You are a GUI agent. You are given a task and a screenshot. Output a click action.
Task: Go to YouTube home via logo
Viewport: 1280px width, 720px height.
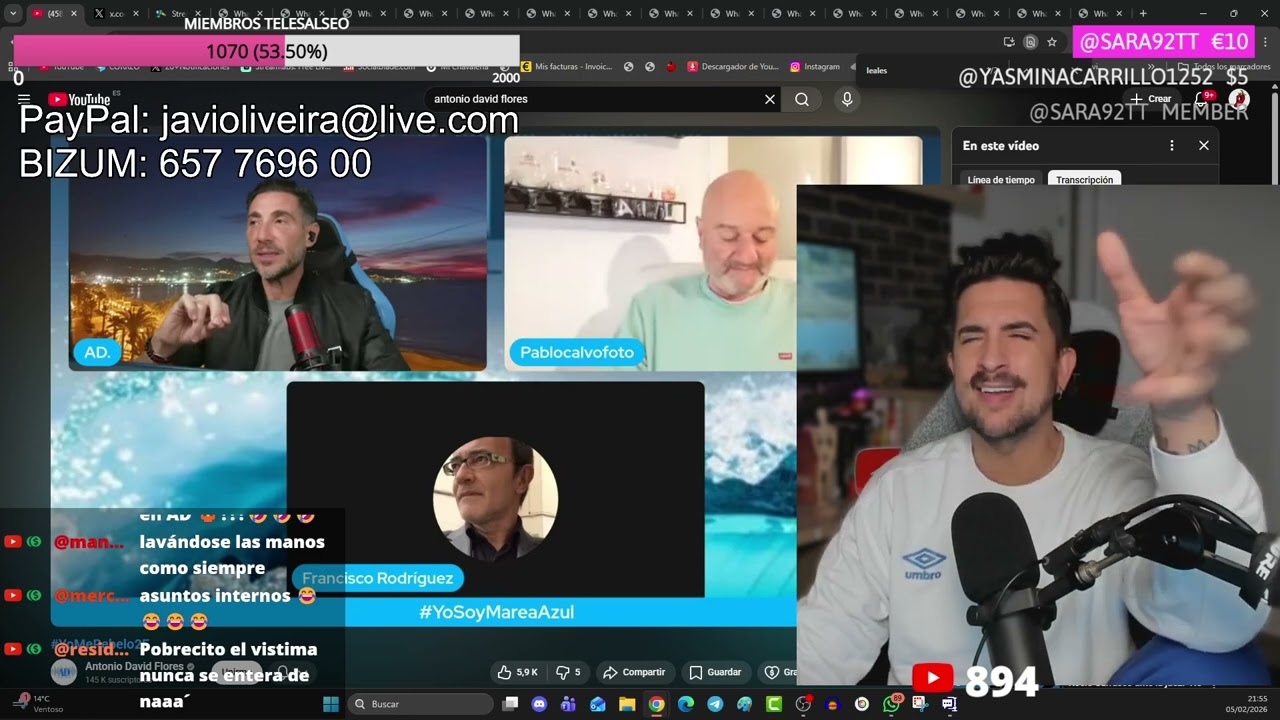click(x=80, y=99)
